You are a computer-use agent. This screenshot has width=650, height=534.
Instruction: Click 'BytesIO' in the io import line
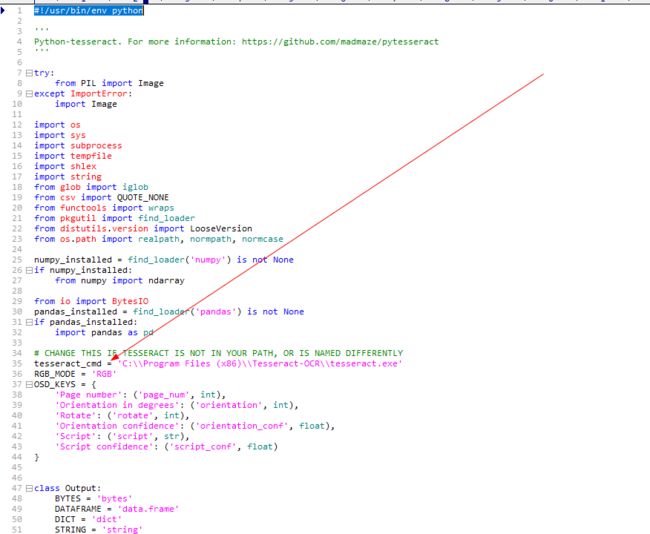tap(130, 301)
